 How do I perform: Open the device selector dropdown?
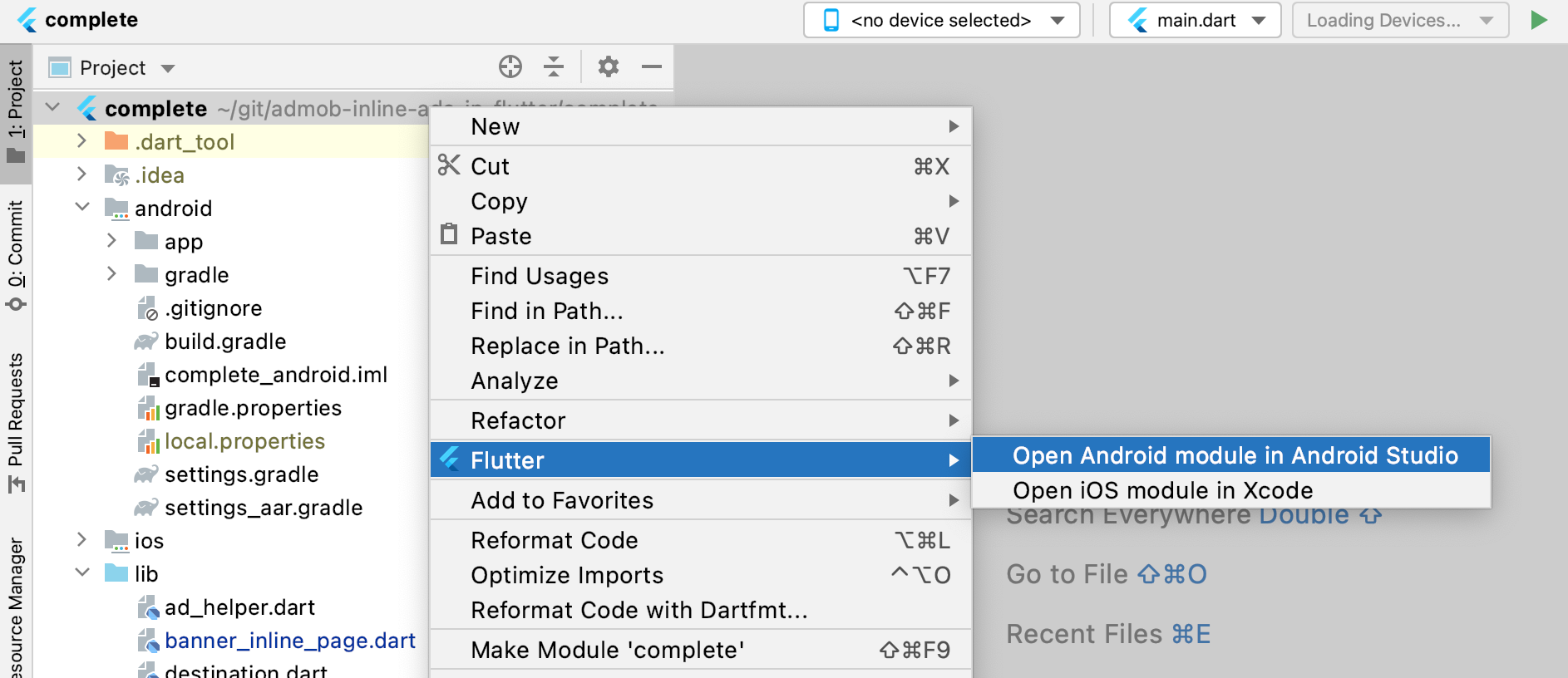coord(941,20)
